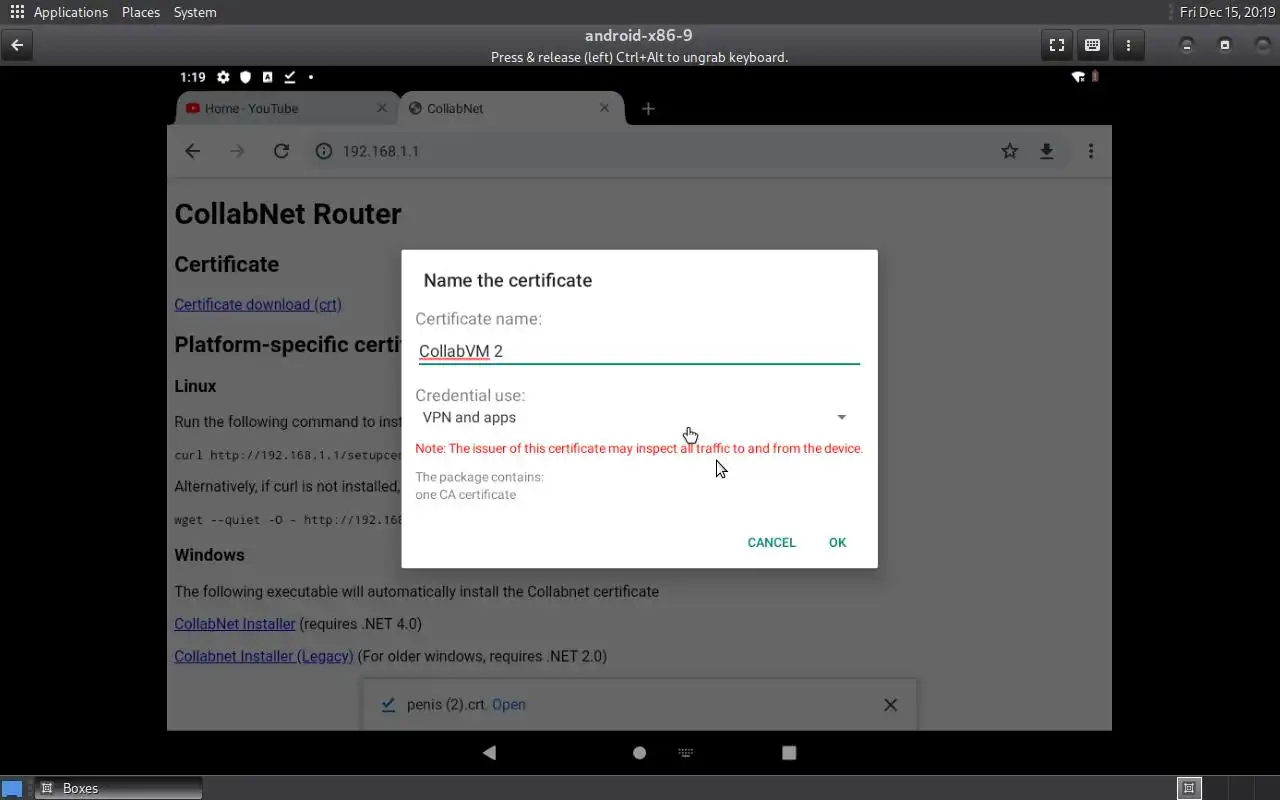Image resolution: width=1280 pixels, height=800 pixels.
Task: Click the battery icon in Android status bar
Action: tap(1094, 77)
